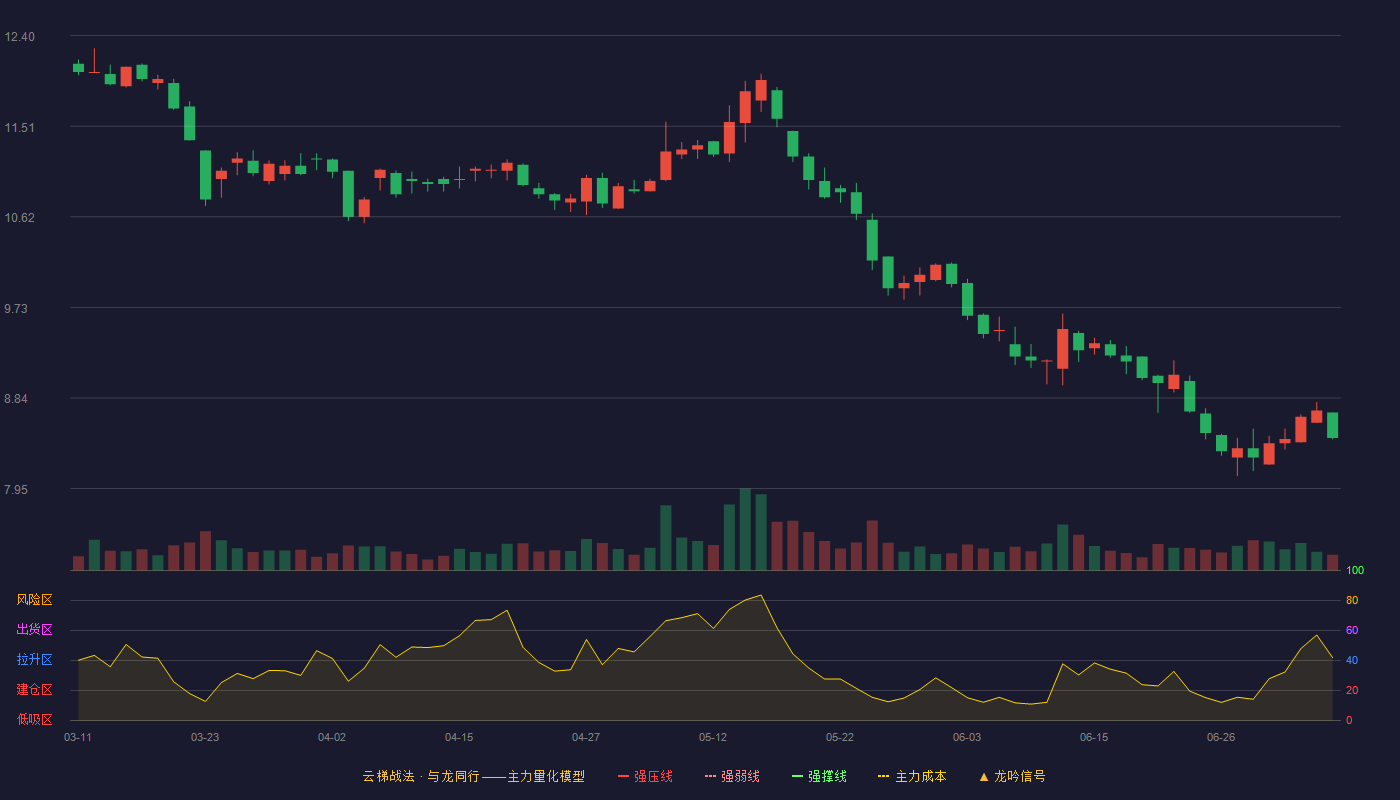
Task: Toggle the 强弱线 legend series
Action: pos(732,777)
